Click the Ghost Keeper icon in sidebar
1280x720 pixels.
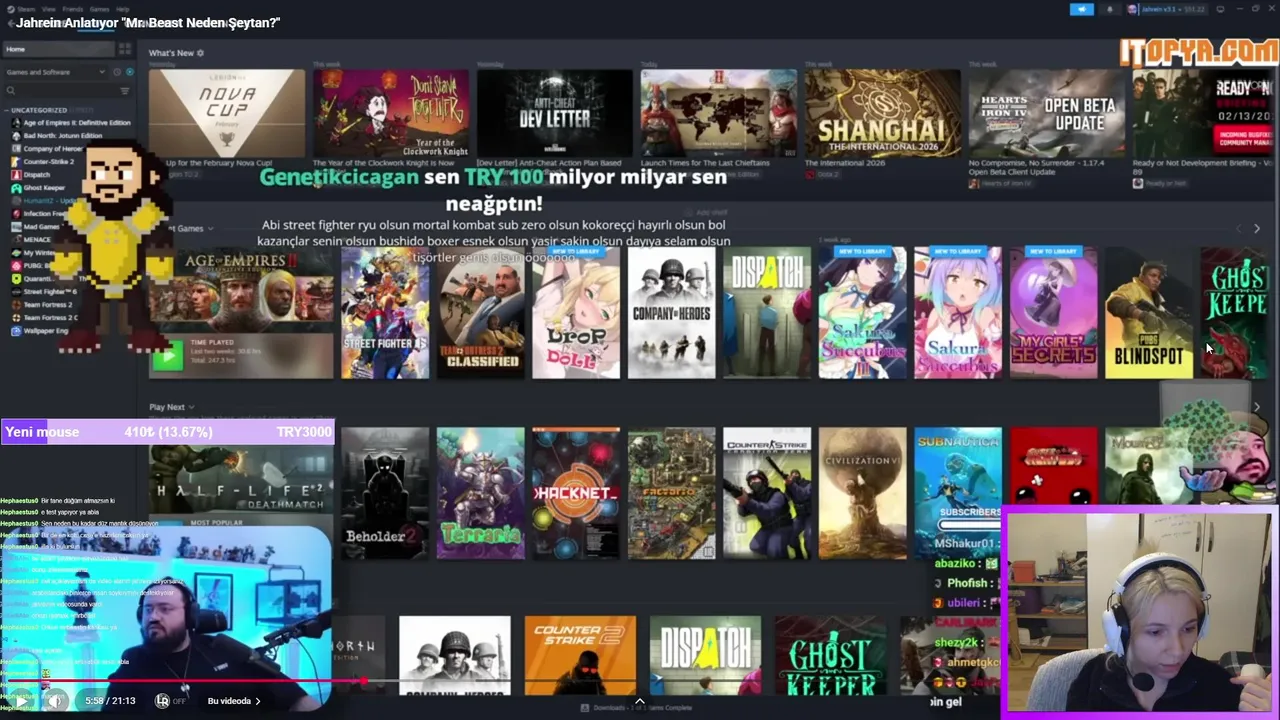16,188
